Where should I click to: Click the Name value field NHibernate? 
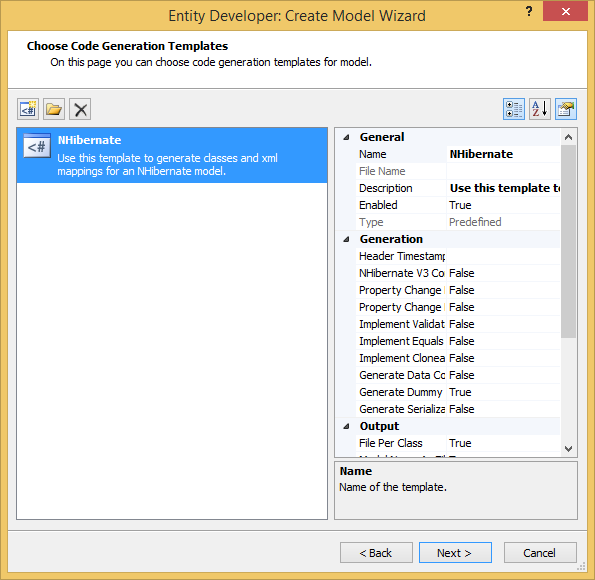pyautogui.click(x=503, y=154)
